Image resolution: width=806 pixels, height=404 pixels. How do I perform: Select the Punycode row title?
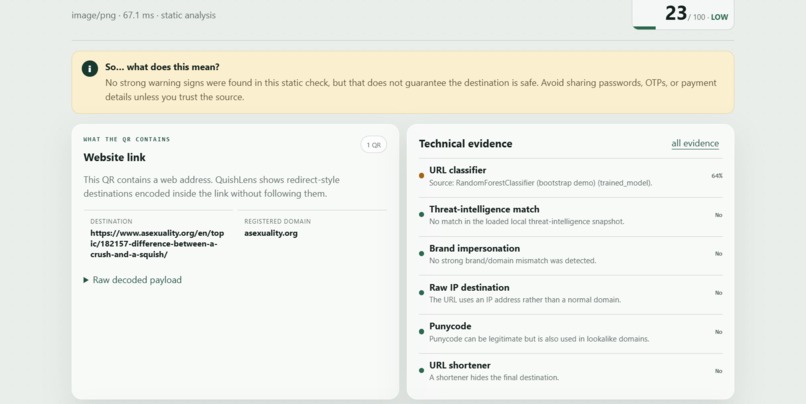point(450,326)
